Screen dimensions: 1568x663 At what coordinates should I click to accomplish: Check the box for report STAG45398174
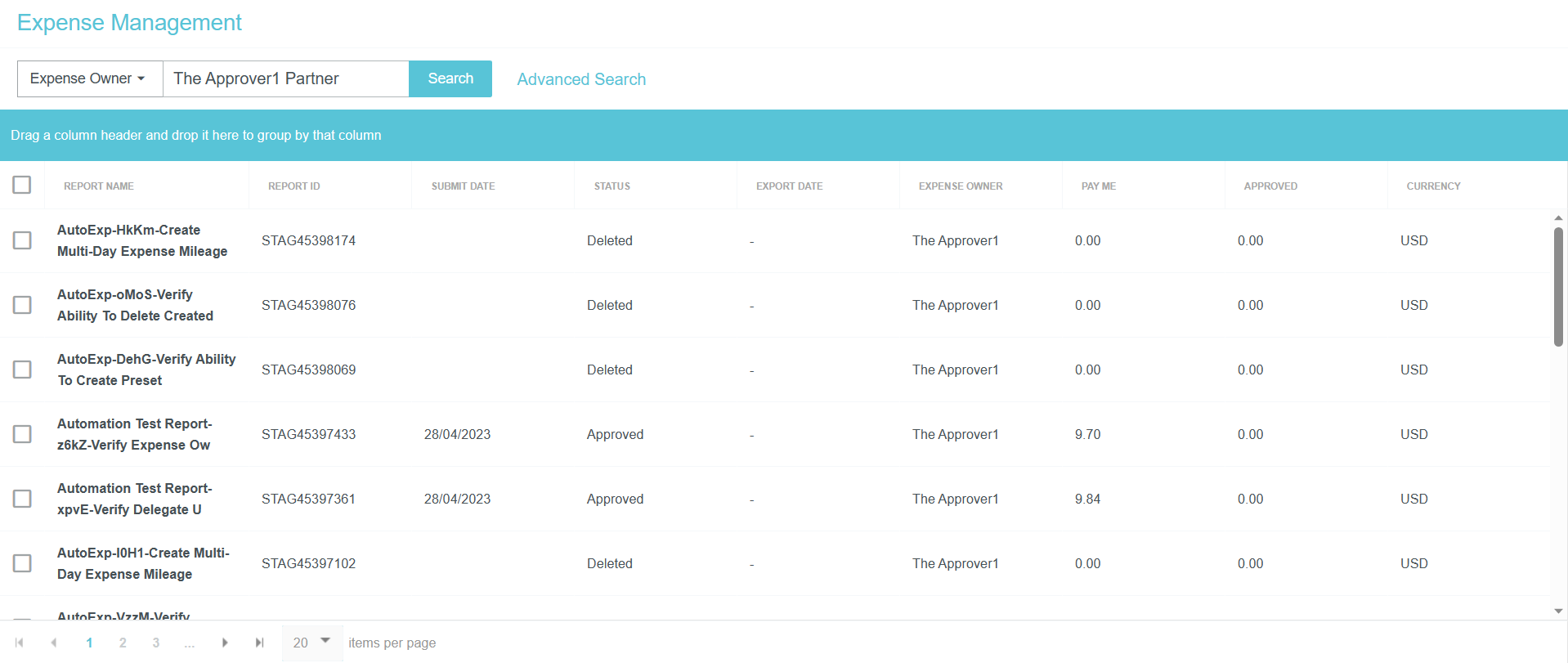[22, 240]
